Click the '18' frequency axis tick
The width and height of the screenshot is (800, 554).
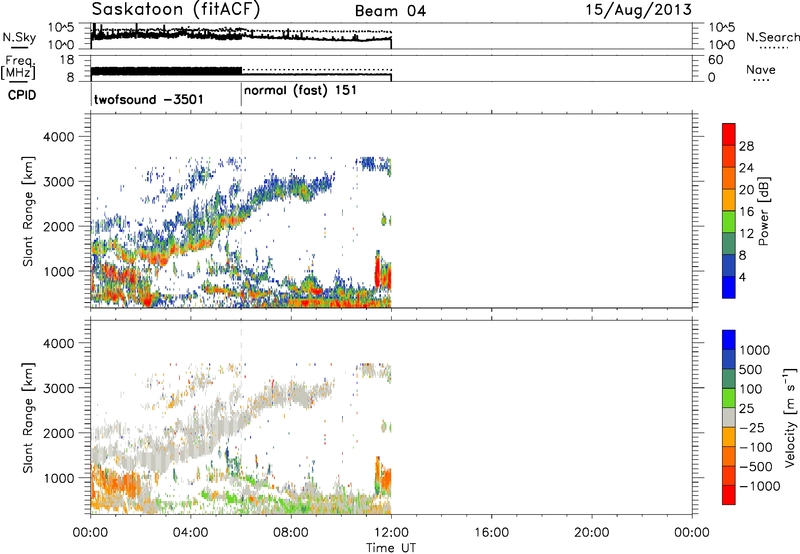[x=67, y=60]
